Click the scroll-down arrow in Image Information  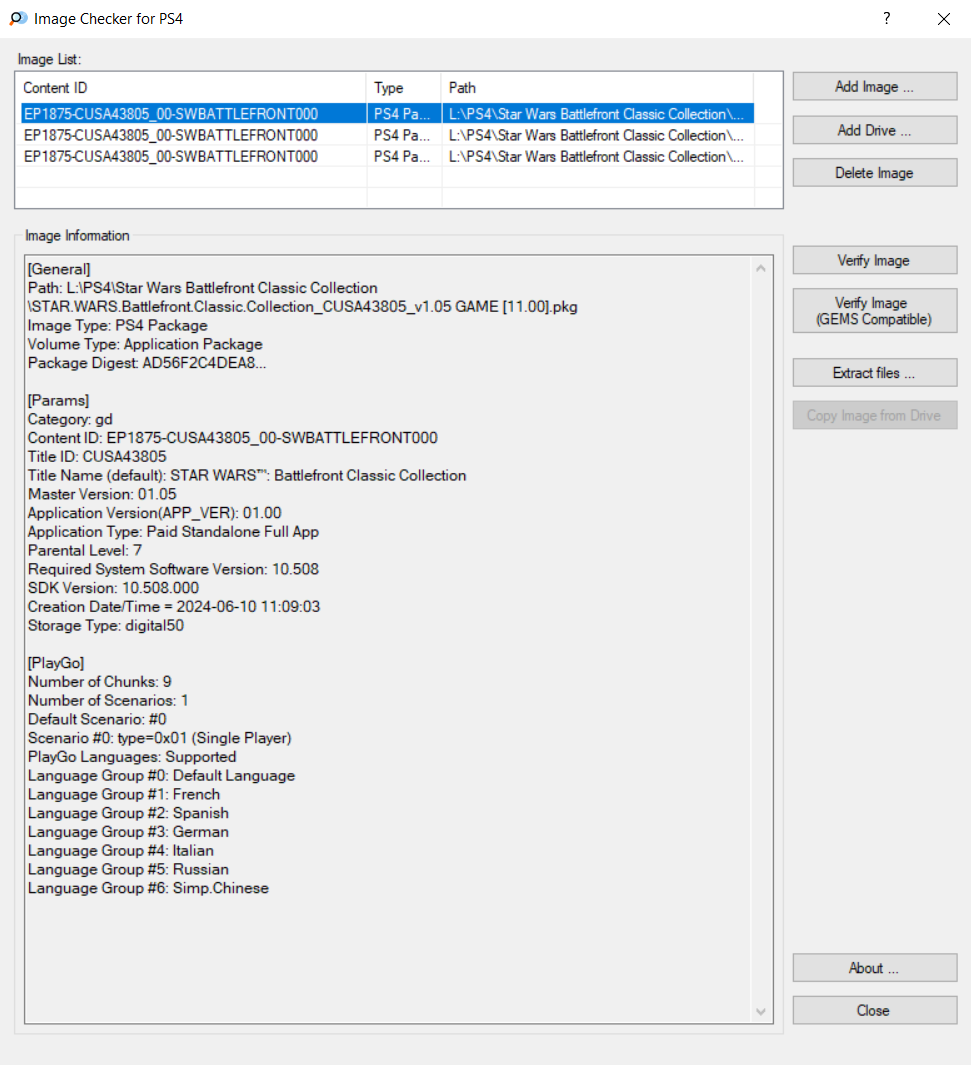tap(761, 1012)
